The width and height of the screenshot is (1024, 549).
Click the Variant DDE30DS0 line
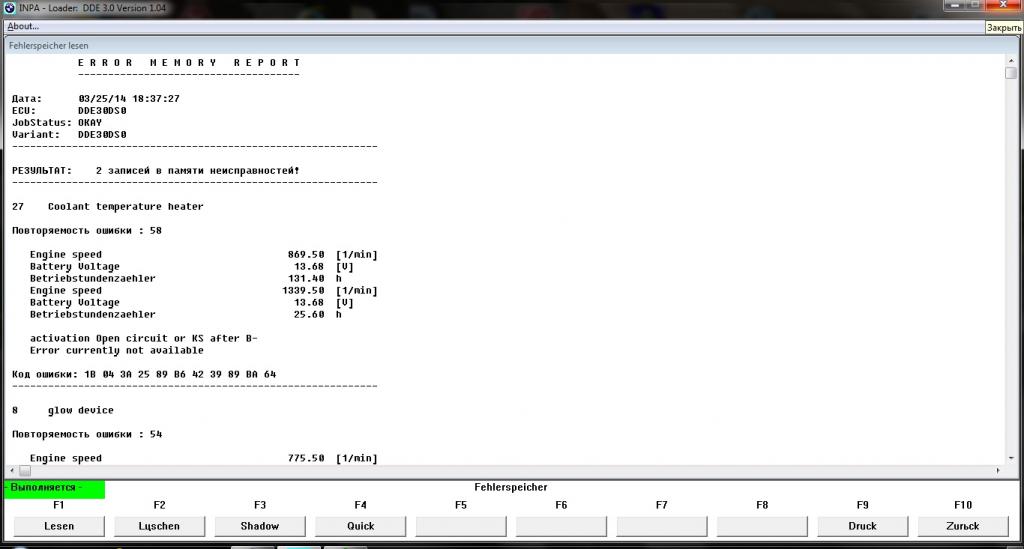(69, 134)
